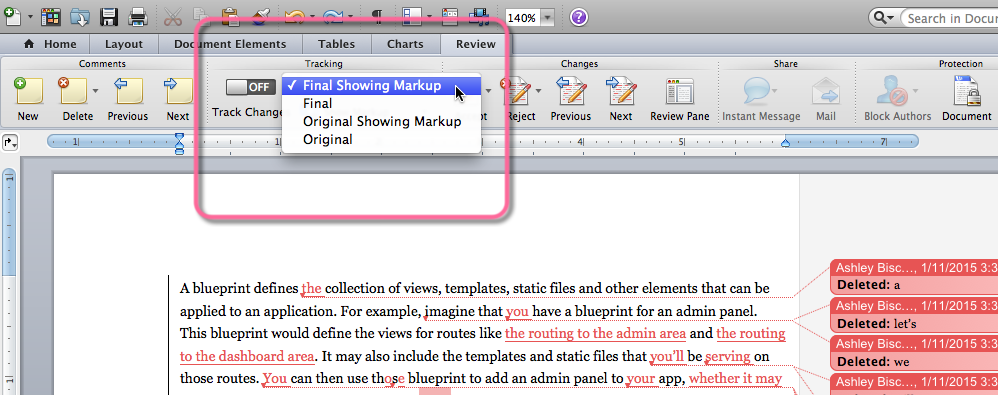Choose Original in markup menu
Image resolution: width=998 pixels, height=395 pixels.
(381, 139)
